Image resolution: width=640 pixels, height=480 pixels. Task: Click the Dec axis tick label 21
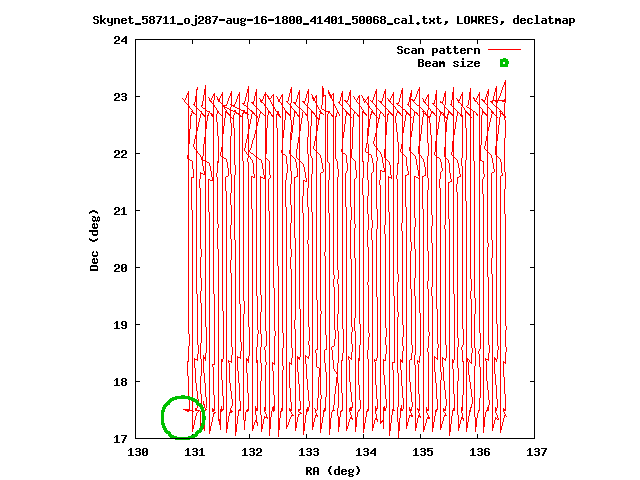tap(120, 211)
